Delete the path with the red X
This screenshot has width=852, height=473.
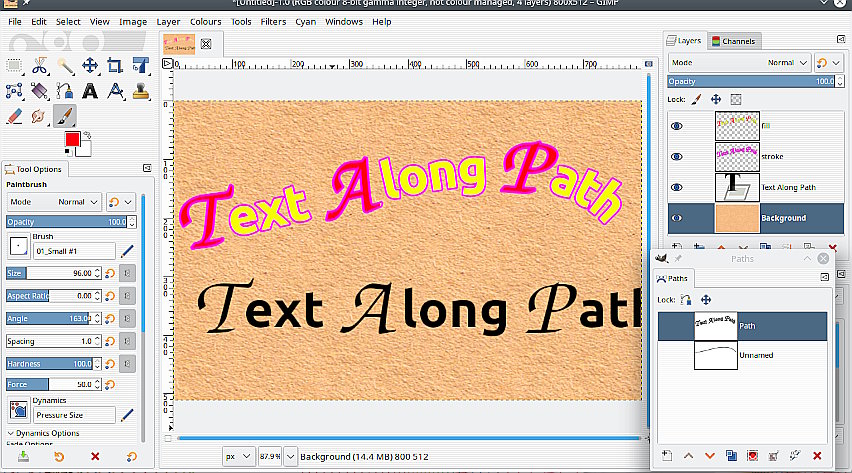[x=817, y=456]
